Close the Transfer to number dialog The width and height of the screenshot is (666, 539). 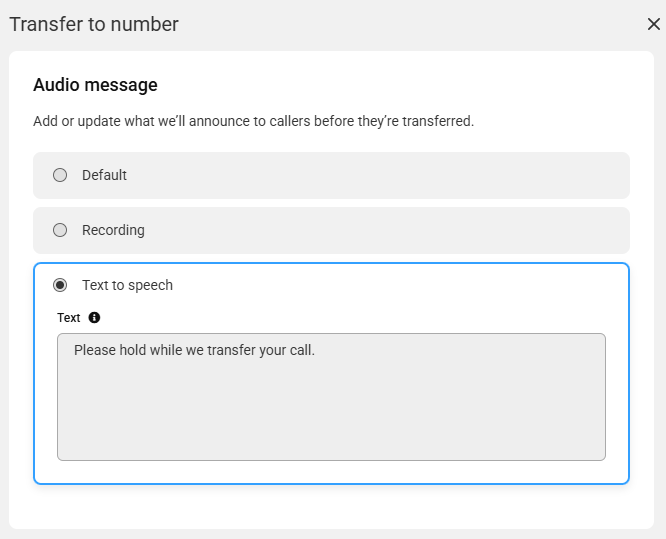coord(653,24)
